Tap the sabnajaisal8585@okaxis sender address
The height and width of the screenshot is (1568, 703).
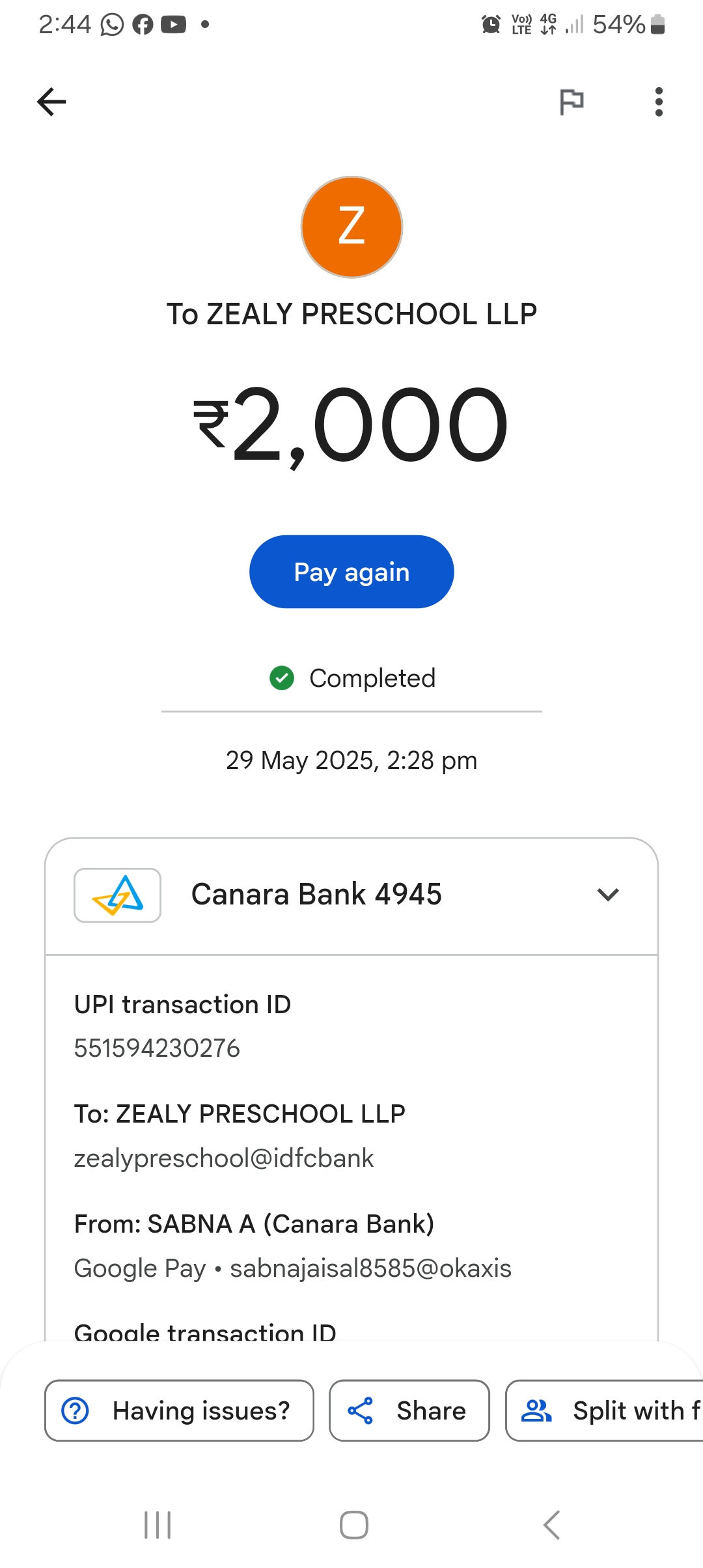coord(370,1268)
